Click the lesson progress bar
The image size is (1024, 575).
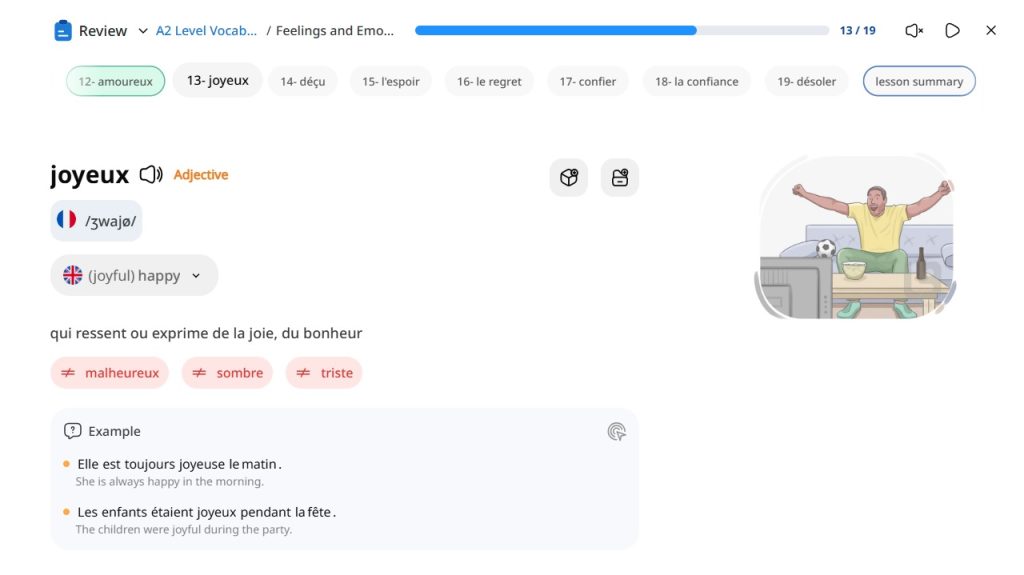pyautogui.click(x=621, y=31)
